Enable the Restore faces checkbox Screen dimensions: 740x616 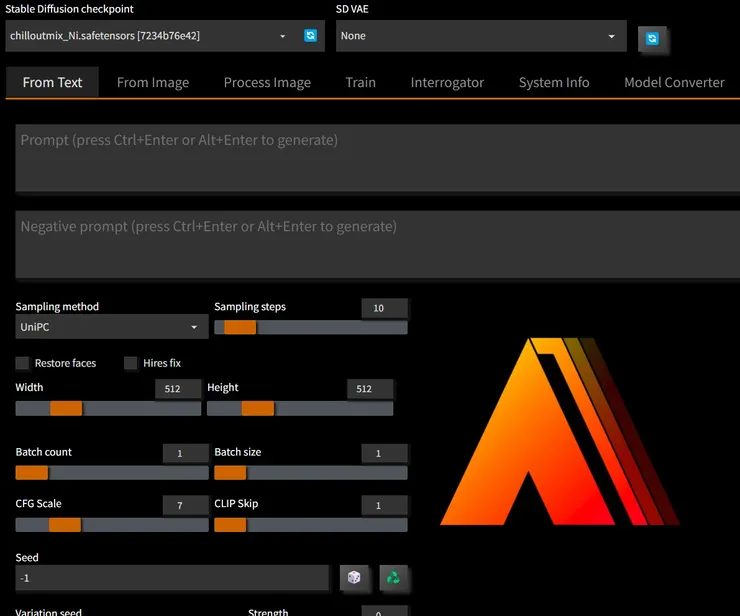tap(22, 363)
